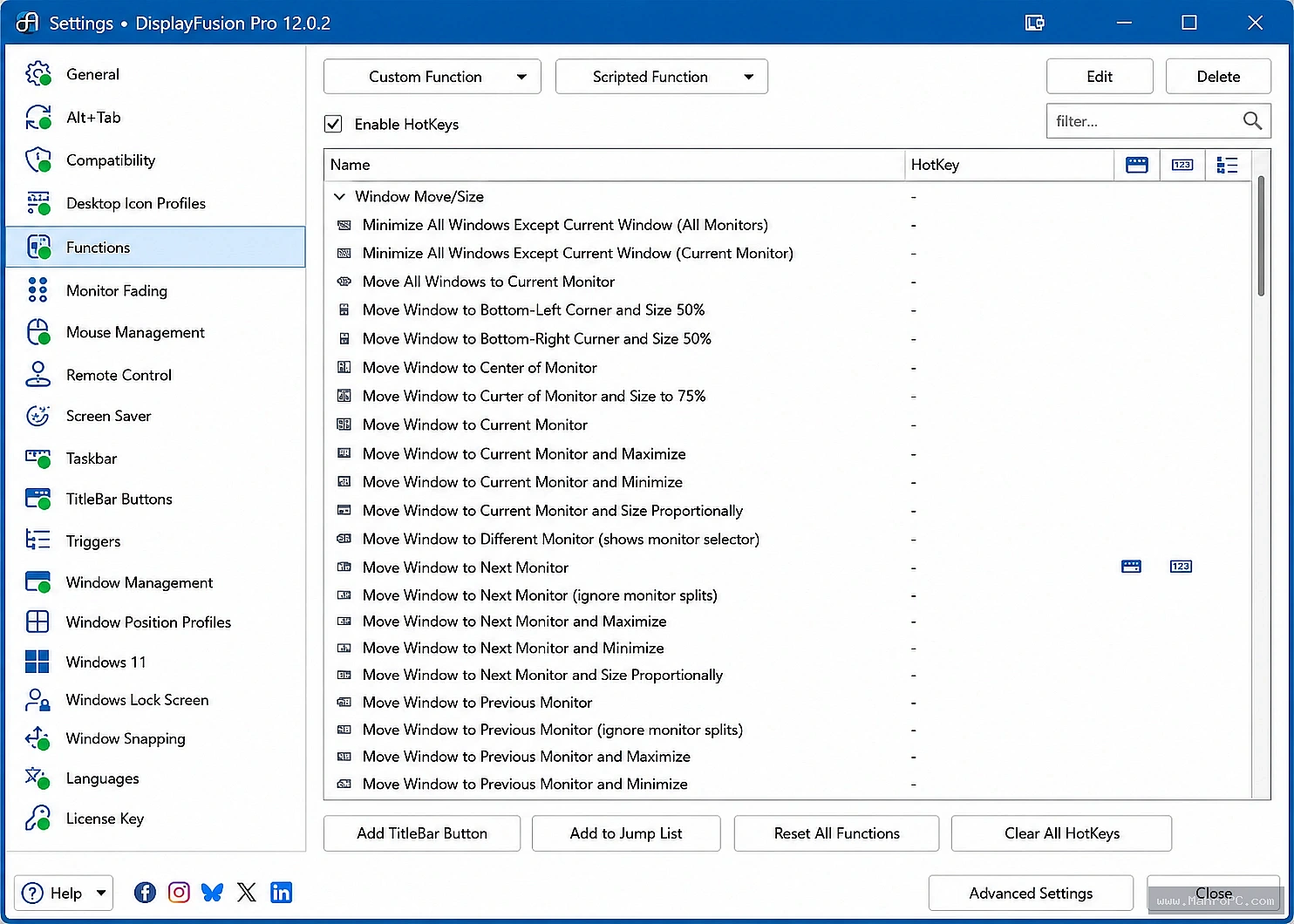Open the Bluesky butterfly icon
The image size is (1294, 924).
[x=212, y=893]
